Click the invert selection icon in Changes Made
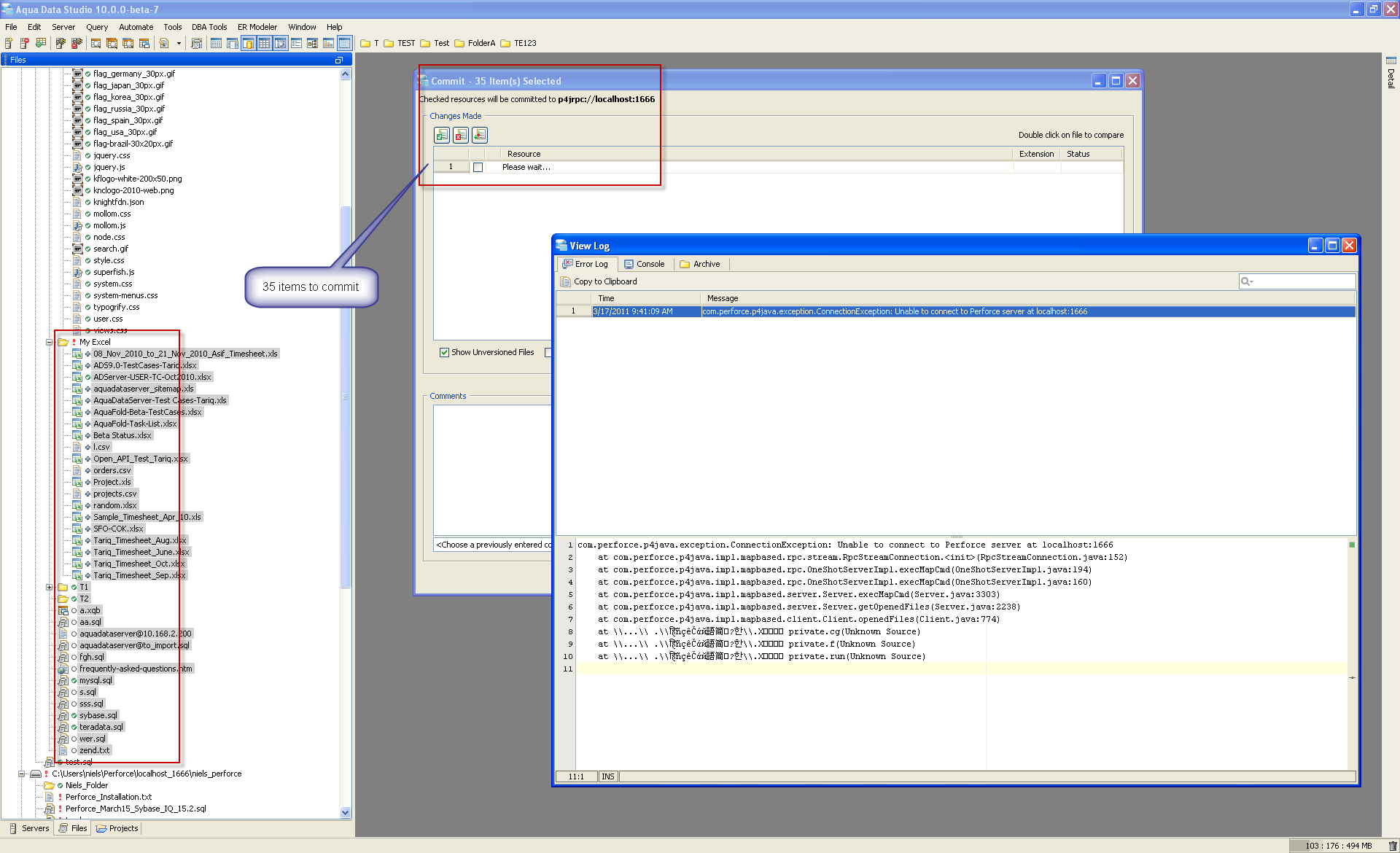 (x=480, y=135)
